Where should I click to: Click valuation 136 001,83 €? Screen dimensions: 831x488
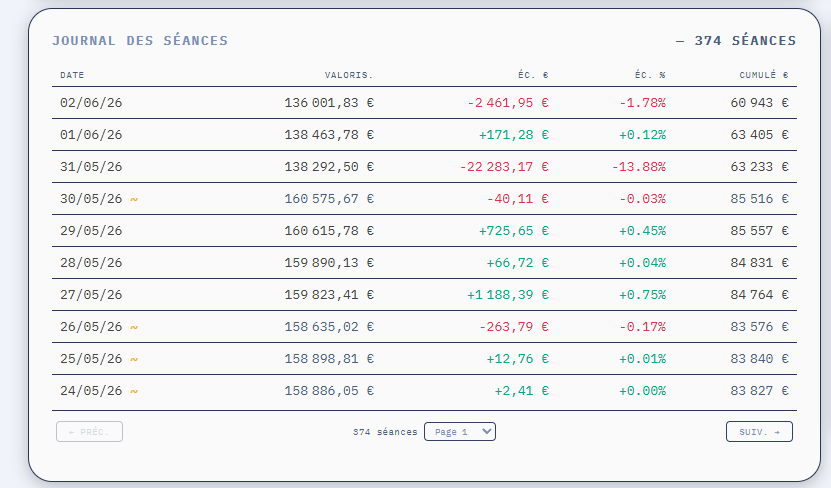329,103
